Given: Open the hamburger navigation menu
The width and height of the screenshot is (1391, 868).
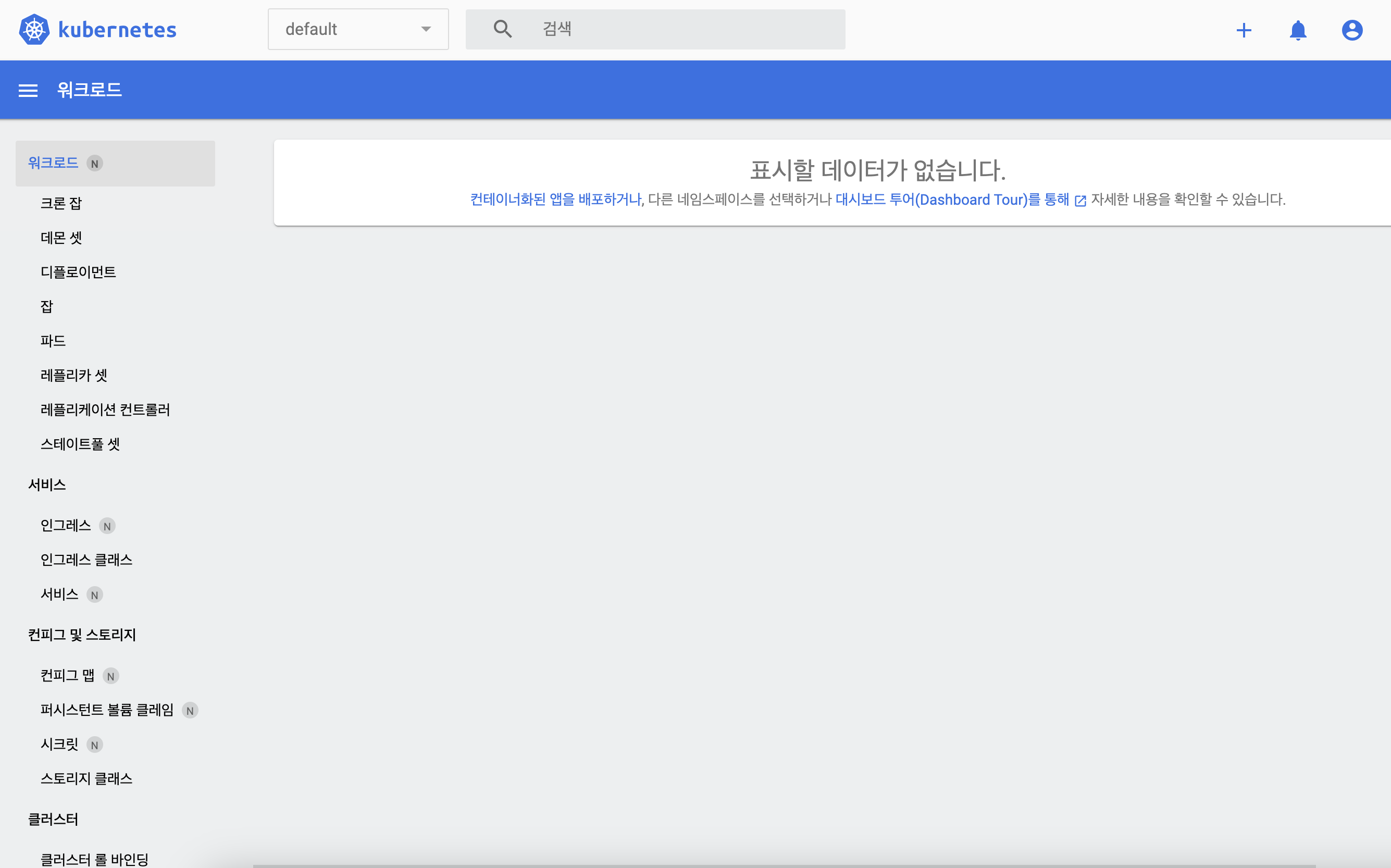Looking at the screenshot, I should [x=28, y=91].
